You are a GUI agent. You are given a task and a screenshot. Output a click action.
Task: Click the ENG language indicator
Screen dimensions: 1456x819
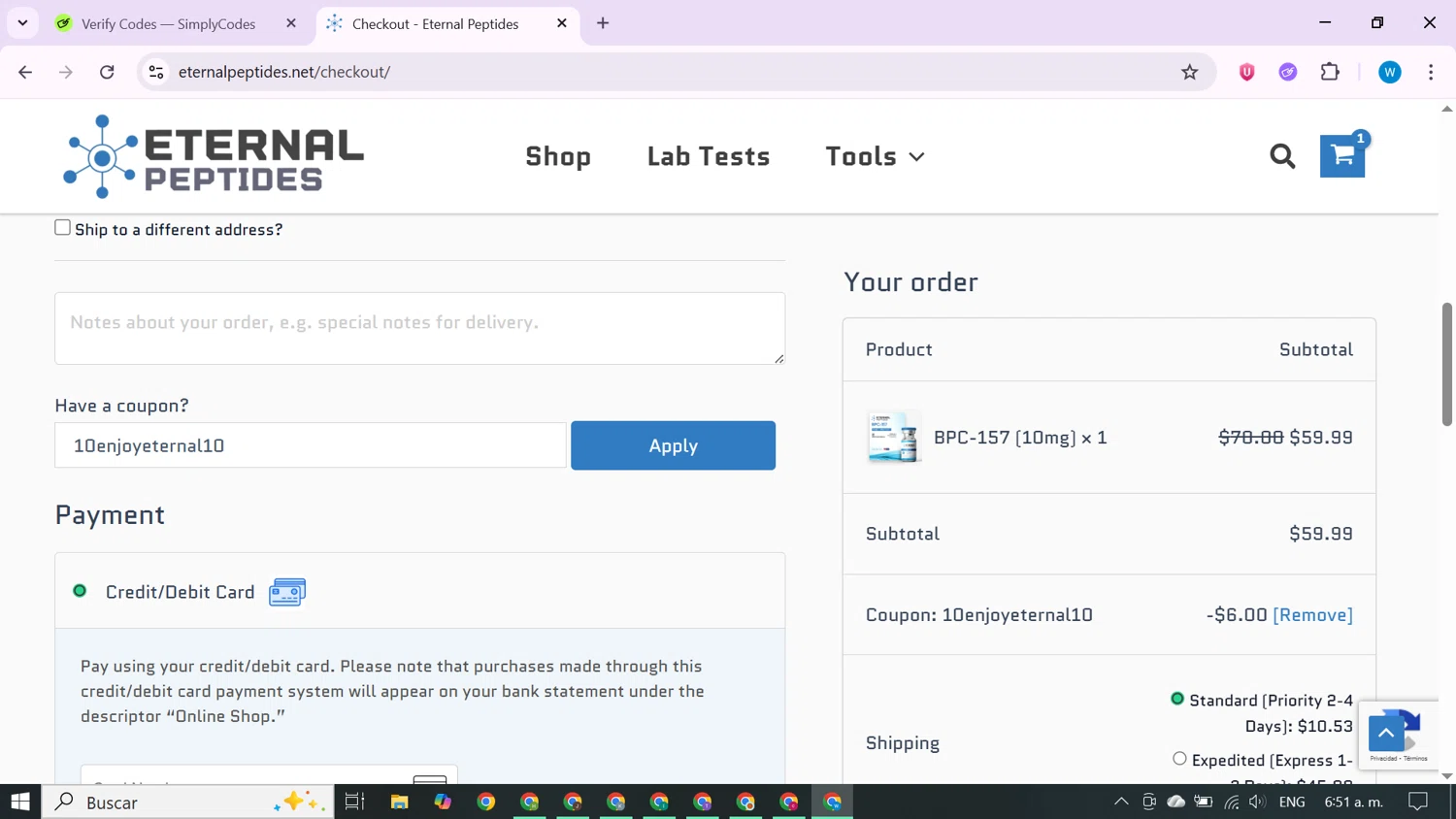[1292, 802]
